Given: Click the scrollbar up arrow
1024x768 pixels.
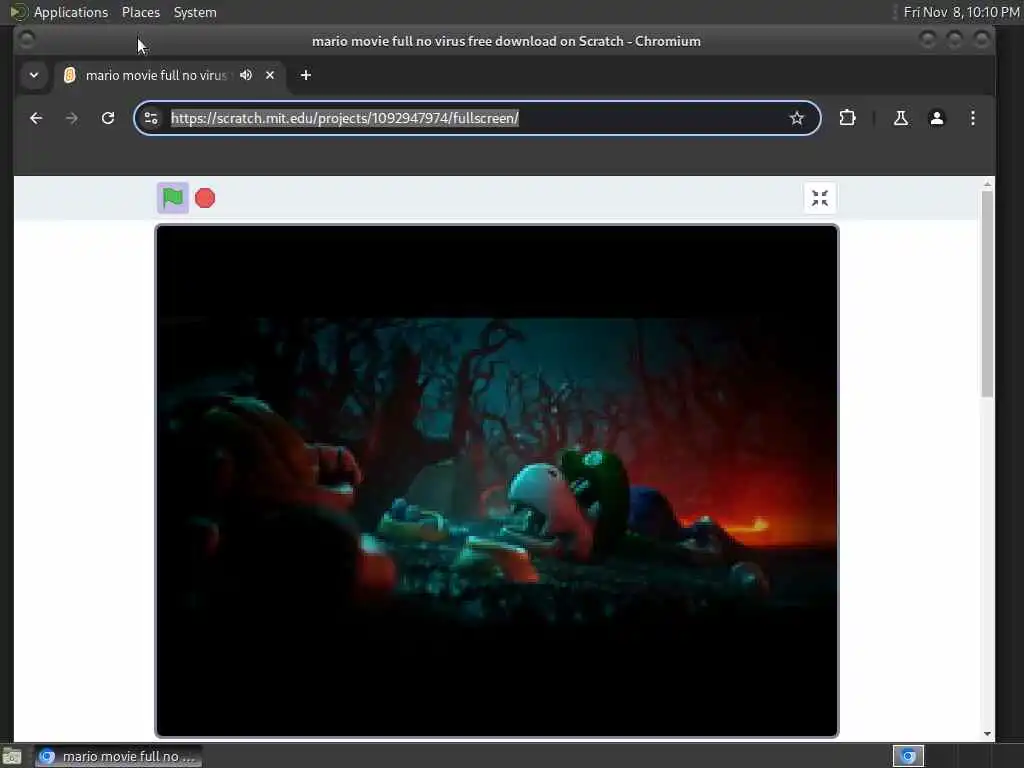Looking at the screenshot, I should (x=987, y=185).
